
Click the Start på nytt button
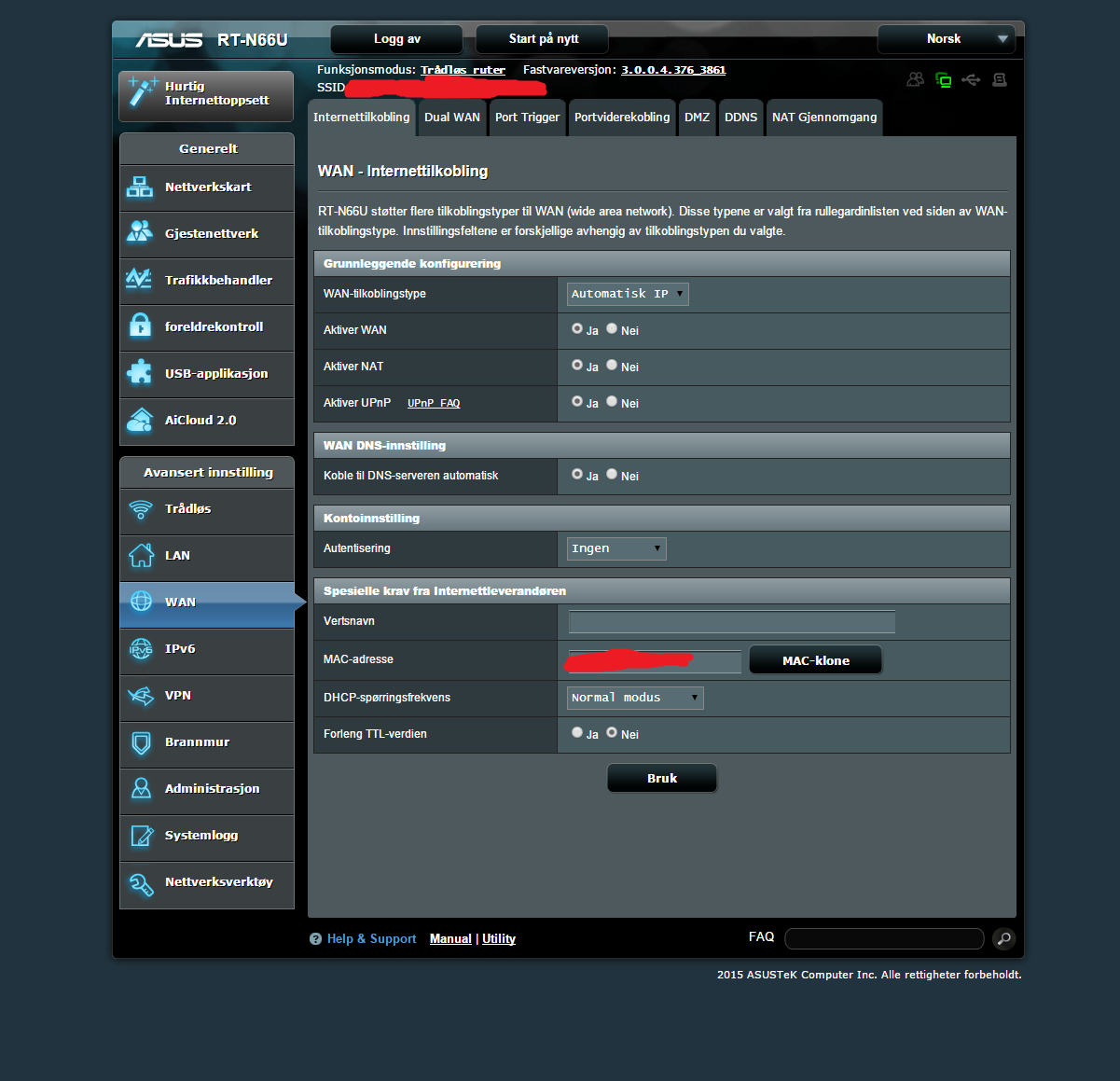543,39
